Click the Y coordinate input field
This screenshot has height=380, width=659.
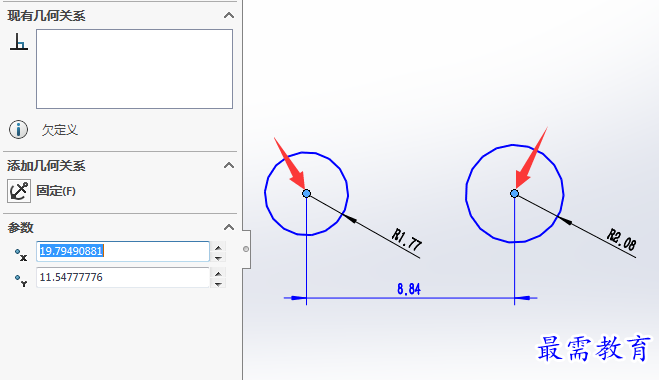(x=123, y=277)
